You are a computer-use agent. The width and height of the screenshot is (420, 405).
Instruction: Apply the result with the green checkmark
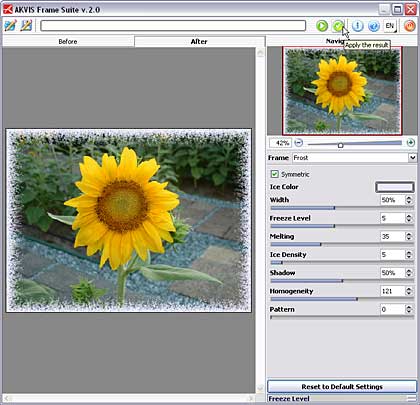pyautogui.click(x=338, y=26)
